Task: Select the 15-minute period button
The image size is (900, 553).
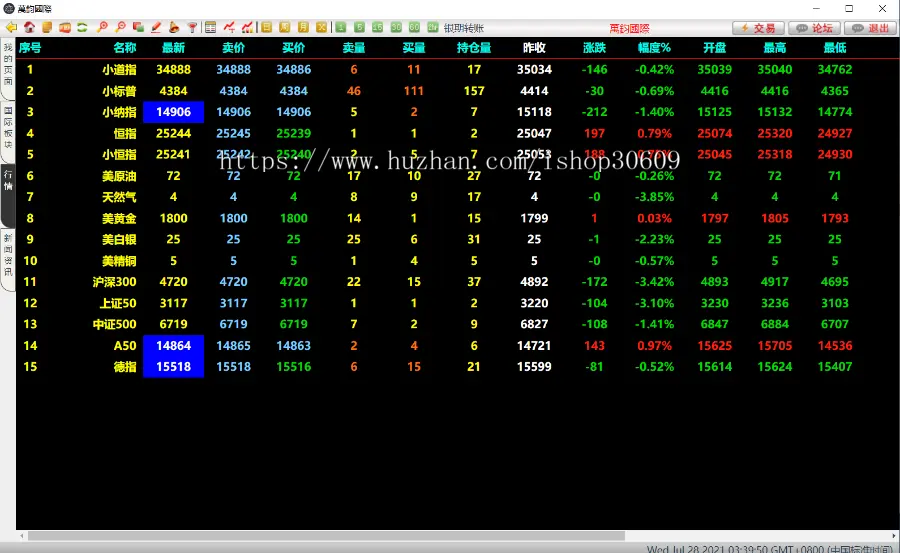Action: (x=378, y=27)
